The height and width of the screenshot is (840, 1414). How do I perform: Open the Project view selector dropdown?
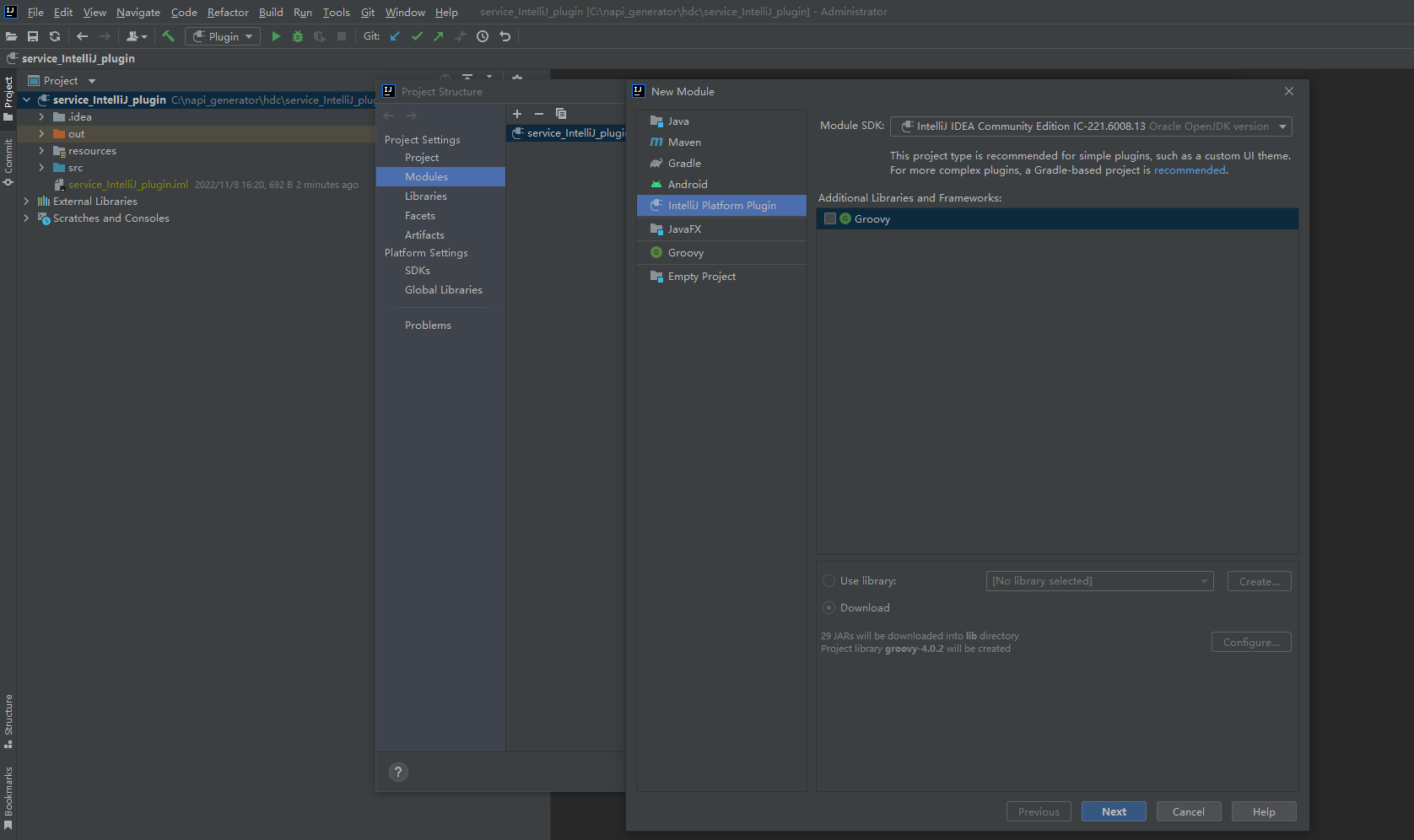62,81
